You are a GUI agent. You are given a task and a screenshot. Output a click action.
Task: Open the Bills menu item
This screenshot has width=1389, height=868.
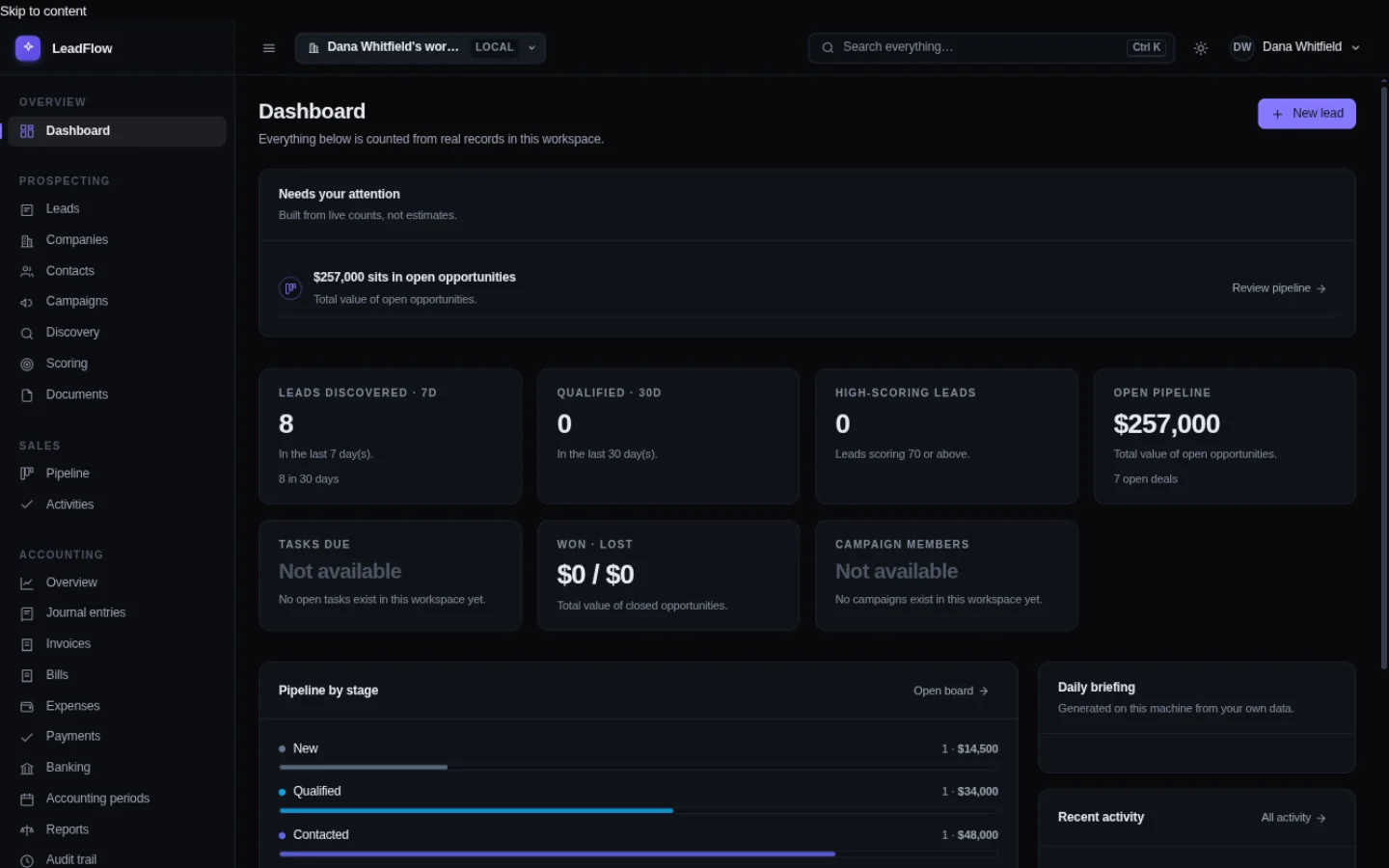pos(118,675)
